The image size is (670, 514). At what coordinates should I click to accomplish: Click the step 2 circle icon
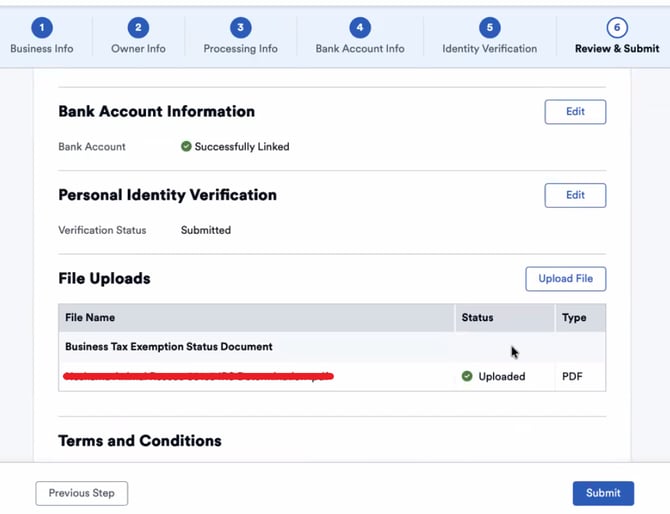138,28
